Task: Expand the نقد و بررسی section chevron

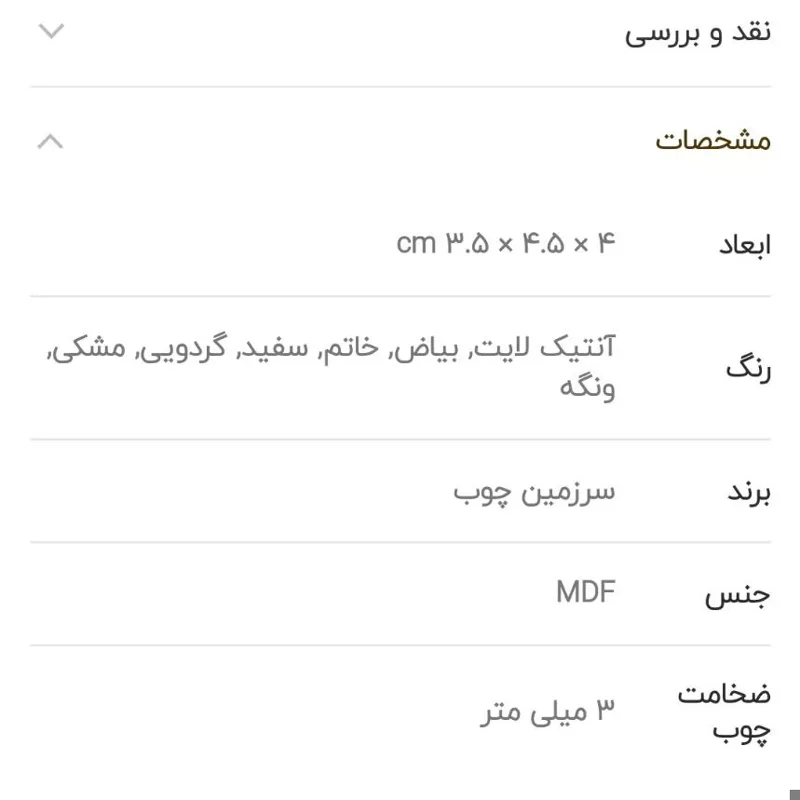Action: coord(50,31)
